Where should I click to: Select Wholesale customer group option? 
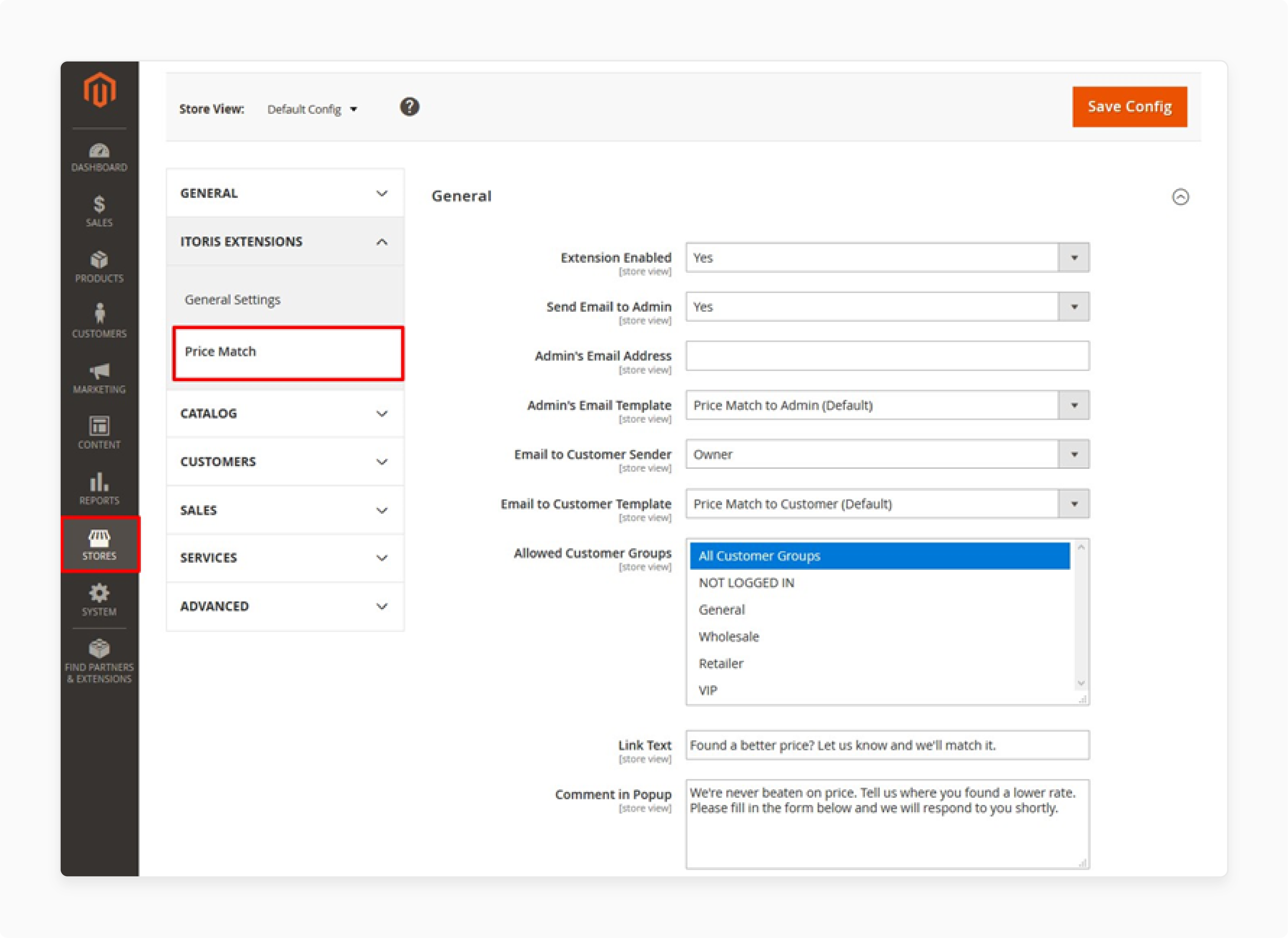click(880, 636)
